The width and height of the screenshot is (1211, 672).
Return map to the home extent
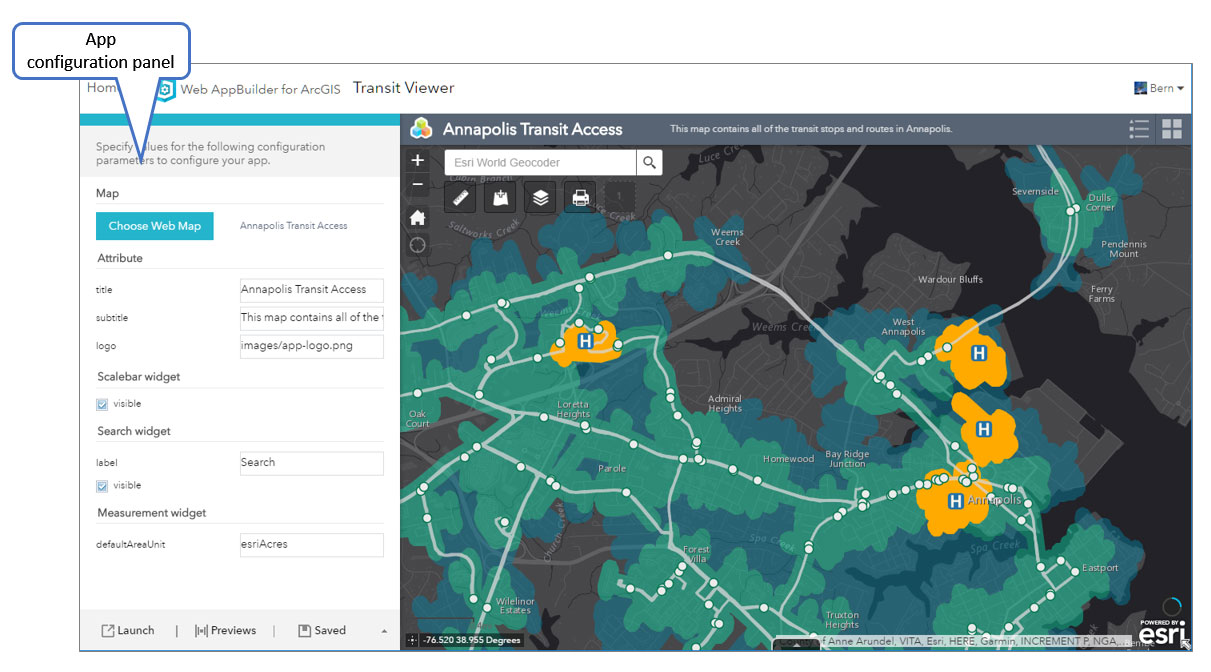417,217
